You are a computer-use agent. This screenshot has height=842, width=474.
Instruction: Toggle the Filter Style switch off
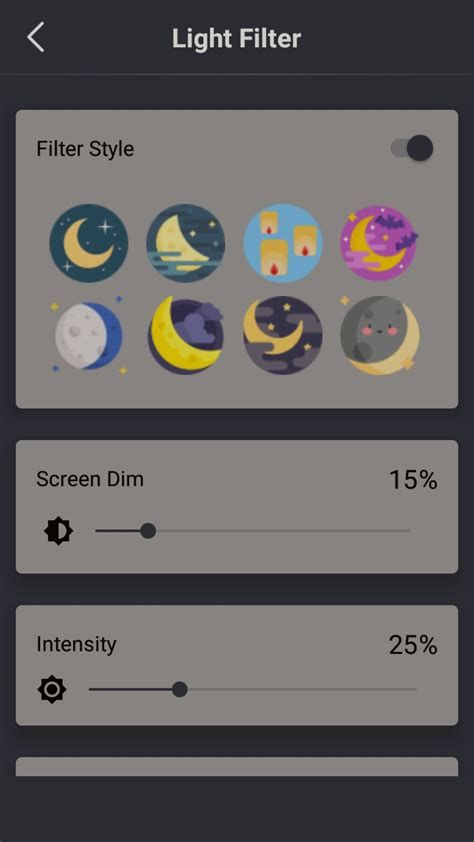click(x=412, y=148)
